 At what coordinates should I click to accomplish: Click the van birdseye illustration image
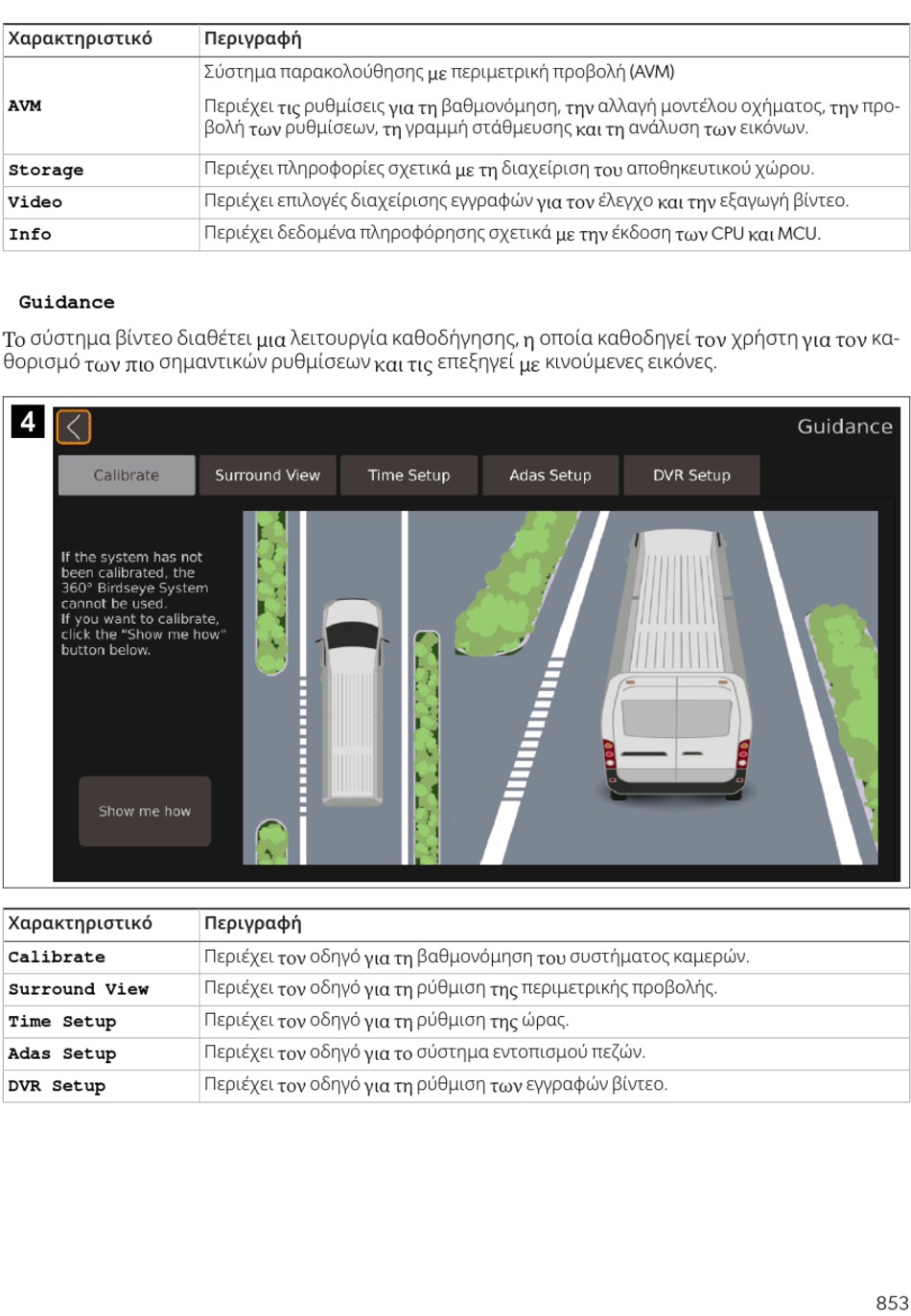560,687
